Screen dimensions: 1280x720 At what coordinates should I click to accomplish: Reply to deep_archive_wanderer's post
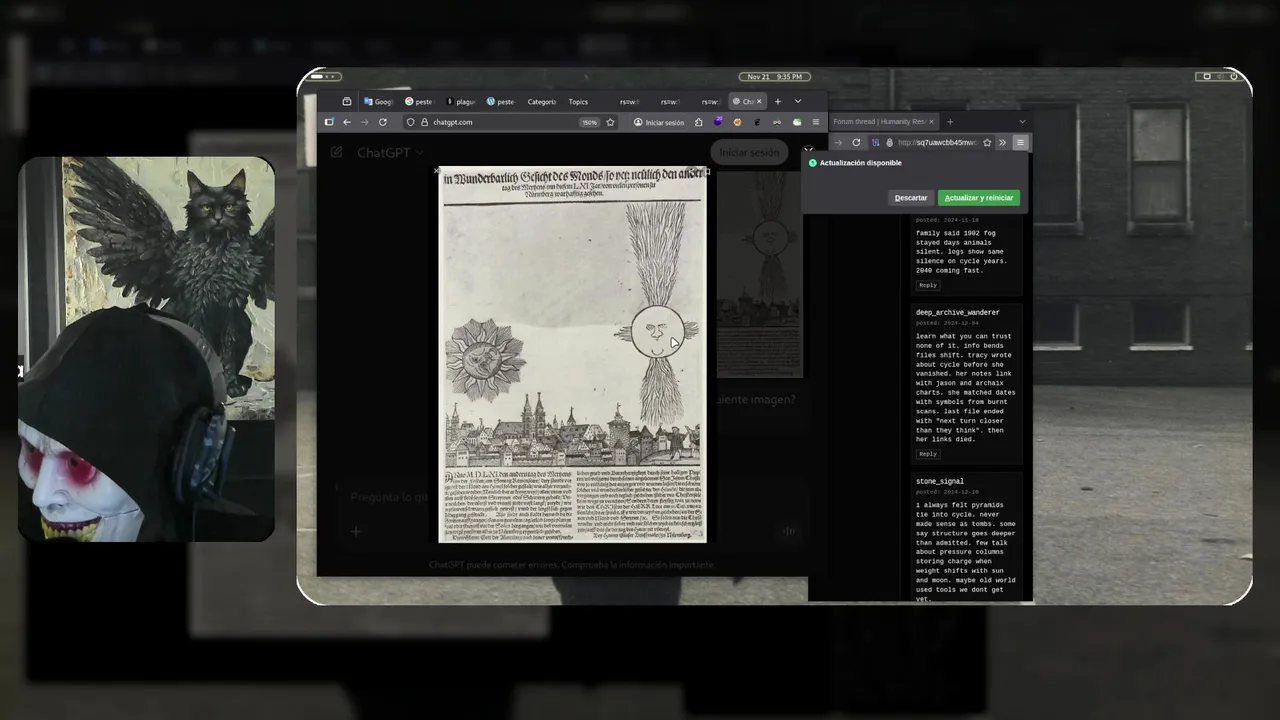pyautogui.click(x=928, y=454)
